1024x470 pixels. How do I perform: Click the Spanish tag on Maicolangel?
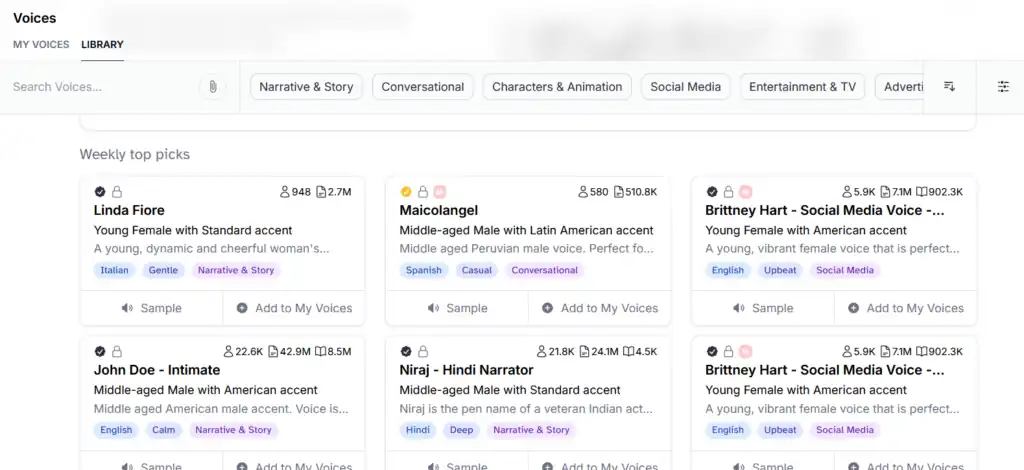coord(424,270)
